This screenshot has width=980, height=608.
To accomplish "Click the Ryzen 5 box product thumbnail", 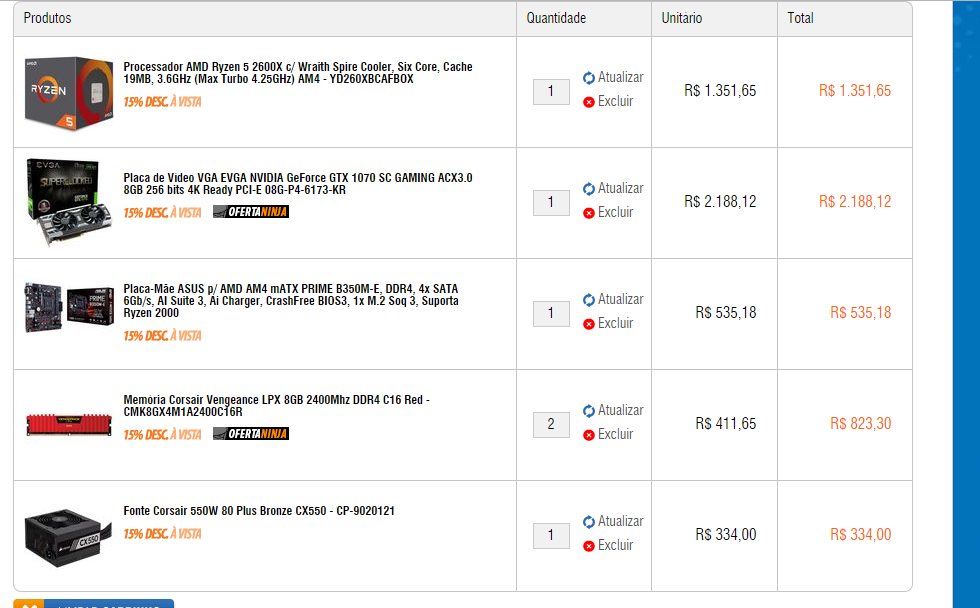I will (69, 92).
